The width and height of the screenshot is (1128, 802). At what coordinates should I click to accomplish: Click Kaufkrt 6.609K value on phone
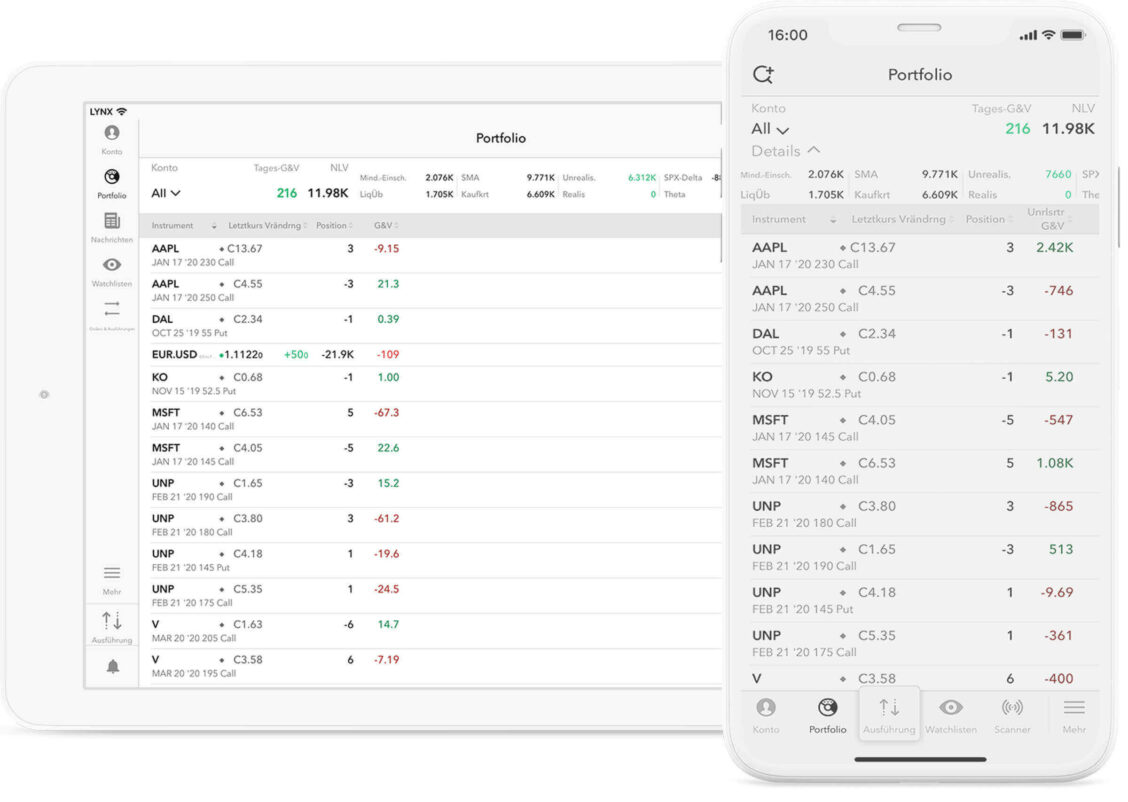[940, 195]
